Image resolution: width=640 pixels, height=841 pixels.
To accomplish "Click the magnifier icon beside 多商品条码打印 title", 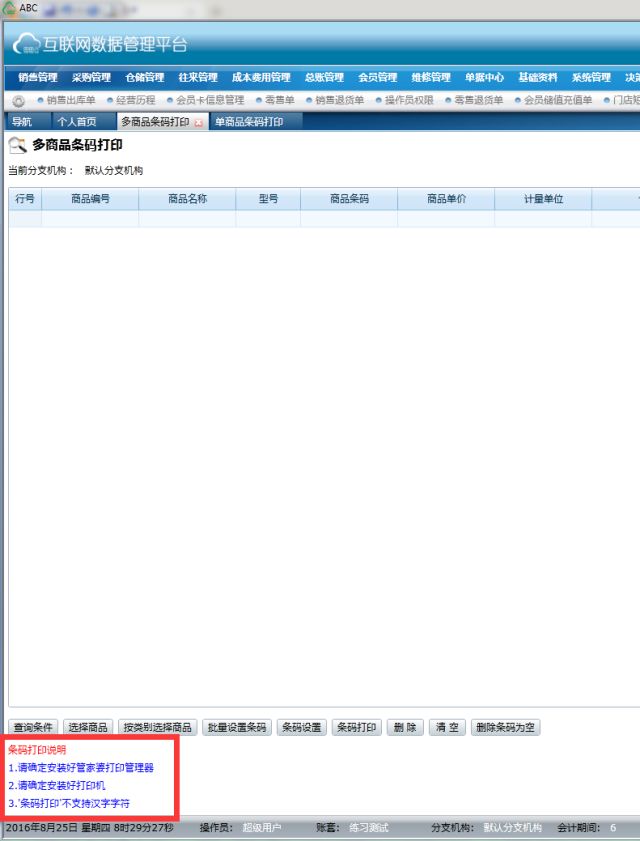I will 17,146.
